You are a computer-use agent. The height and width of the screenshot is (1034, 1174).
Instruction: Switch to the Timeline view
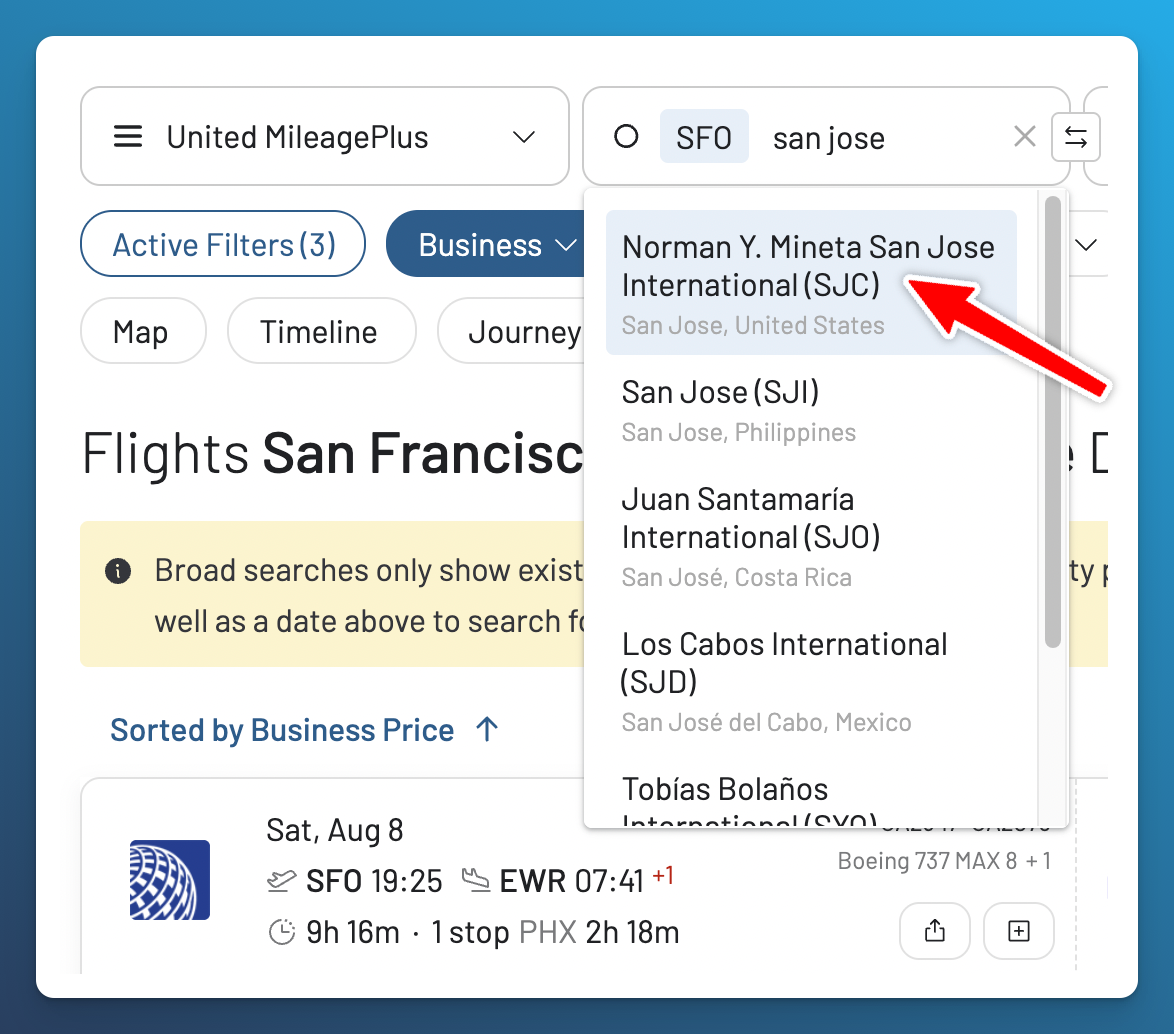[321, 331]
